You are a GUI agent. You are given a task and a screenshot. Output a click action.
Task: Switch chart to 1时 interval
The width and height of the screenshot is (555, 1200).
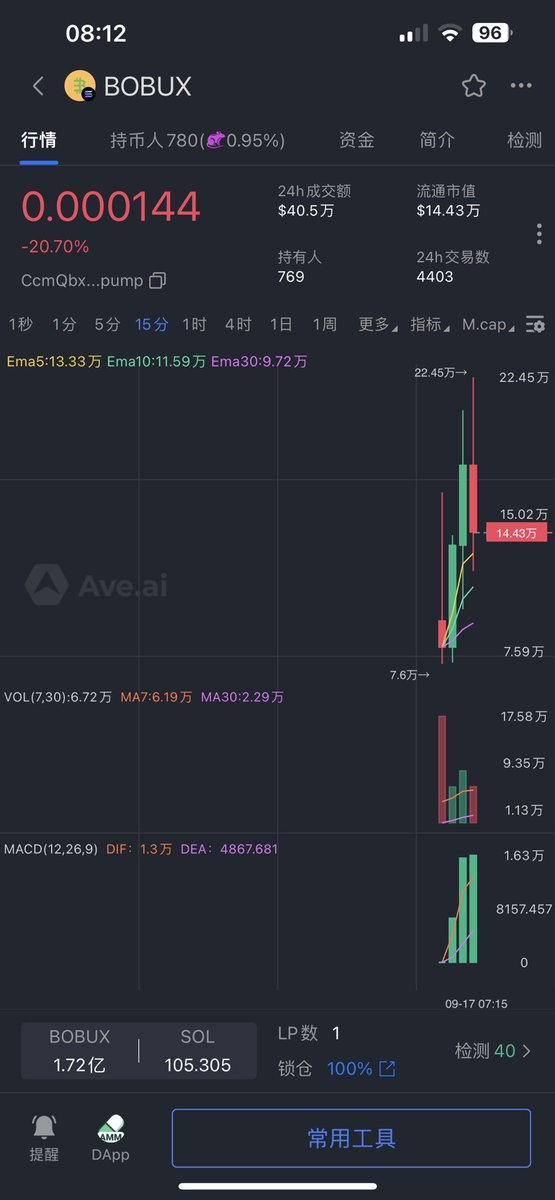coord(194,324)
